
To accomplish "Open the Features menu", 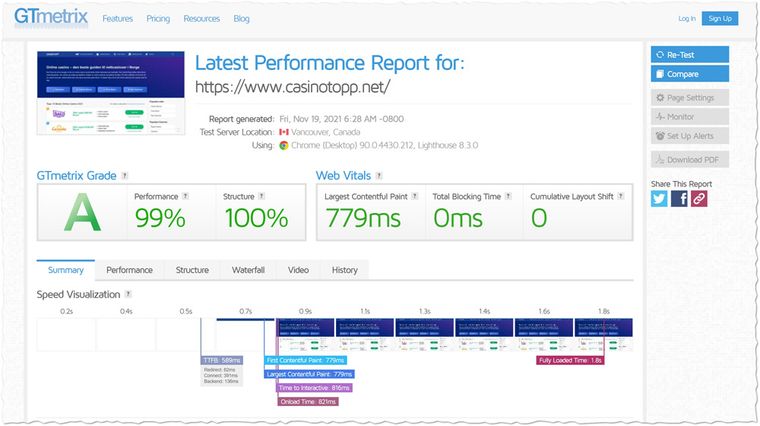I will [x=117, y=19].
